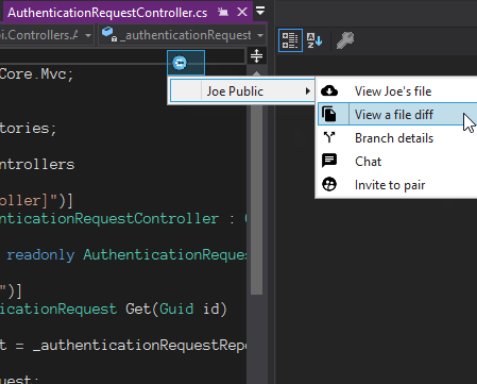Click the branch fork icon

point(329,137)
